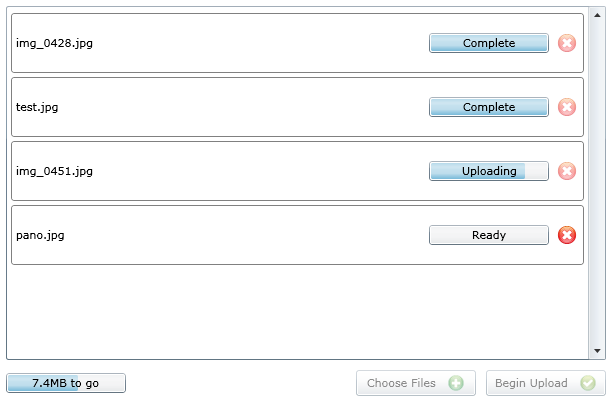The image size is (612, 403).
Task: Click the green plus icon in Choose Files
Action: click(x=456, y=383)
